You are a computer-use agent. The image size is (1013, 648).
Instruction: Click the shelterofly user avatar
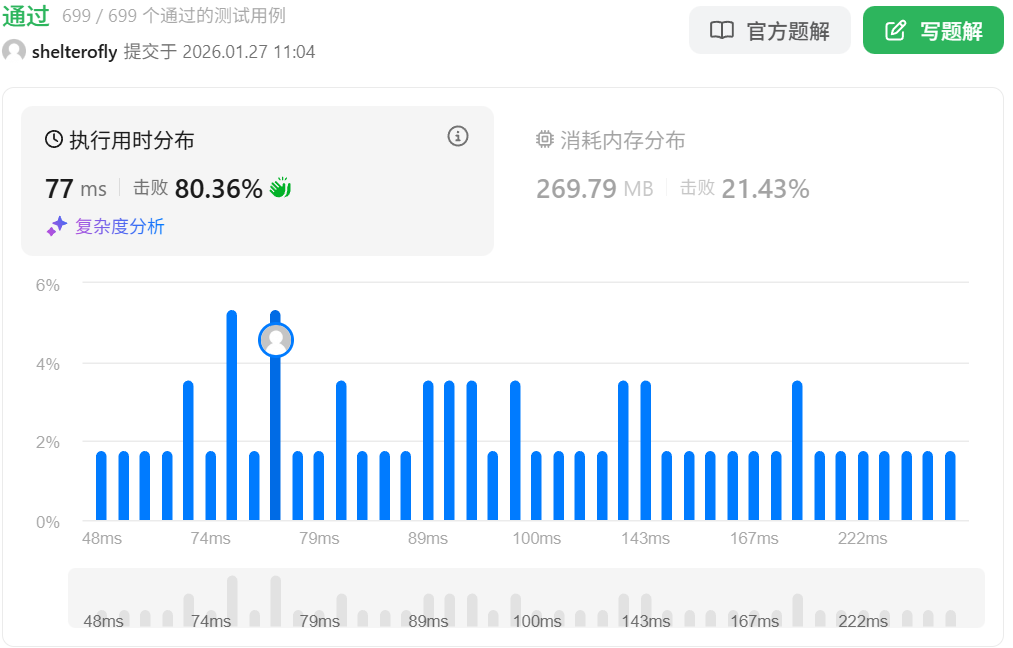(x=14, y=51)
